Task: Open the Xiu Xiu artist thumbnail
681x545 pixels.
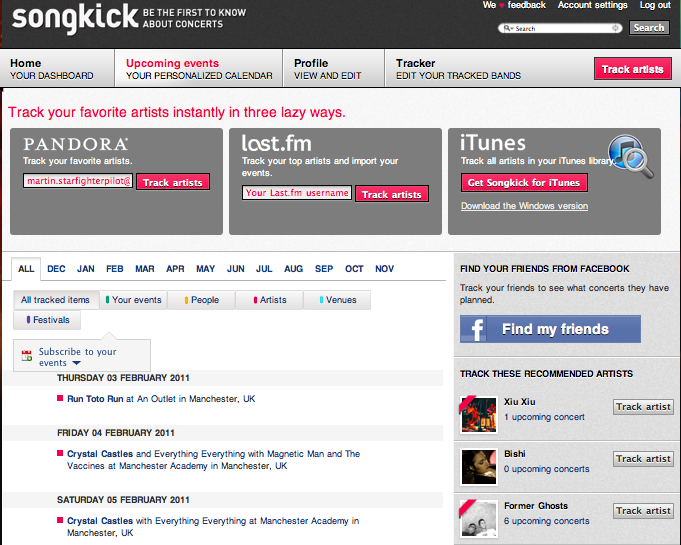Action: tap(479, 415)
